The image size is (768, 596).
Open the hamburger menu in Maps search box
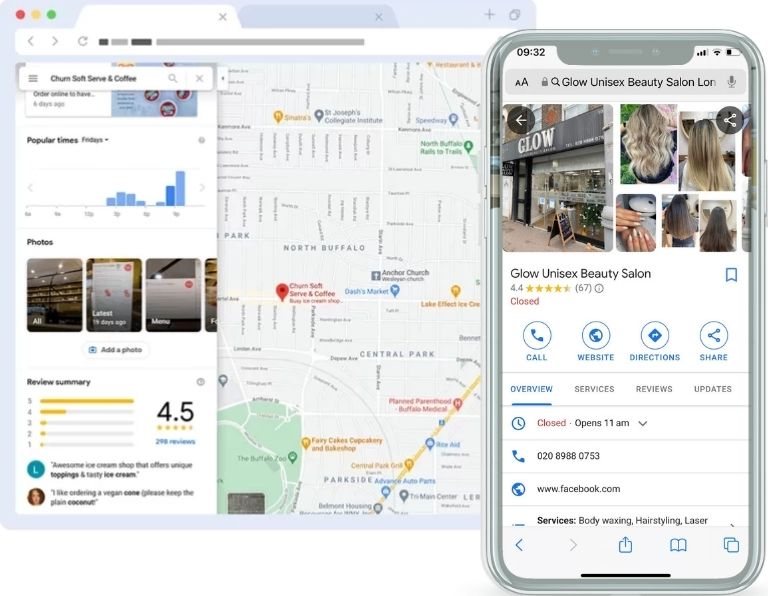33,78
